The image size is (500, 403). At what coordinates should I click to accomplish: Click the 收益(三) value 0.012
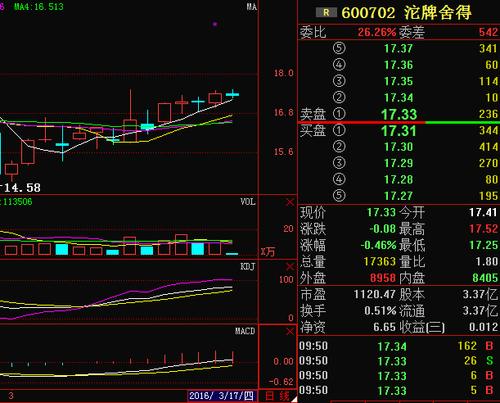pyautogui.click(x=483, y=327)
